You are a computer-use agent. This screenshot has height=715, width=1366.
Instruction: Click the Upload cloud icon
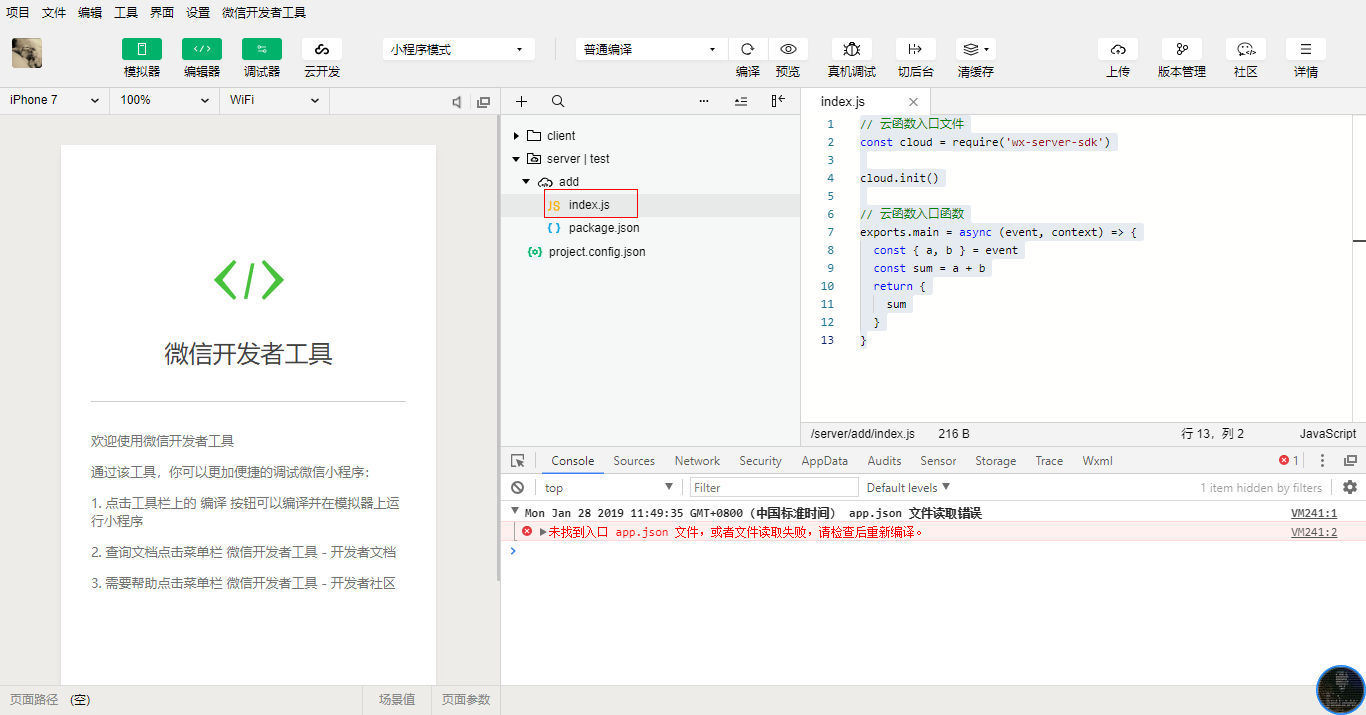tap(1118, 49)
